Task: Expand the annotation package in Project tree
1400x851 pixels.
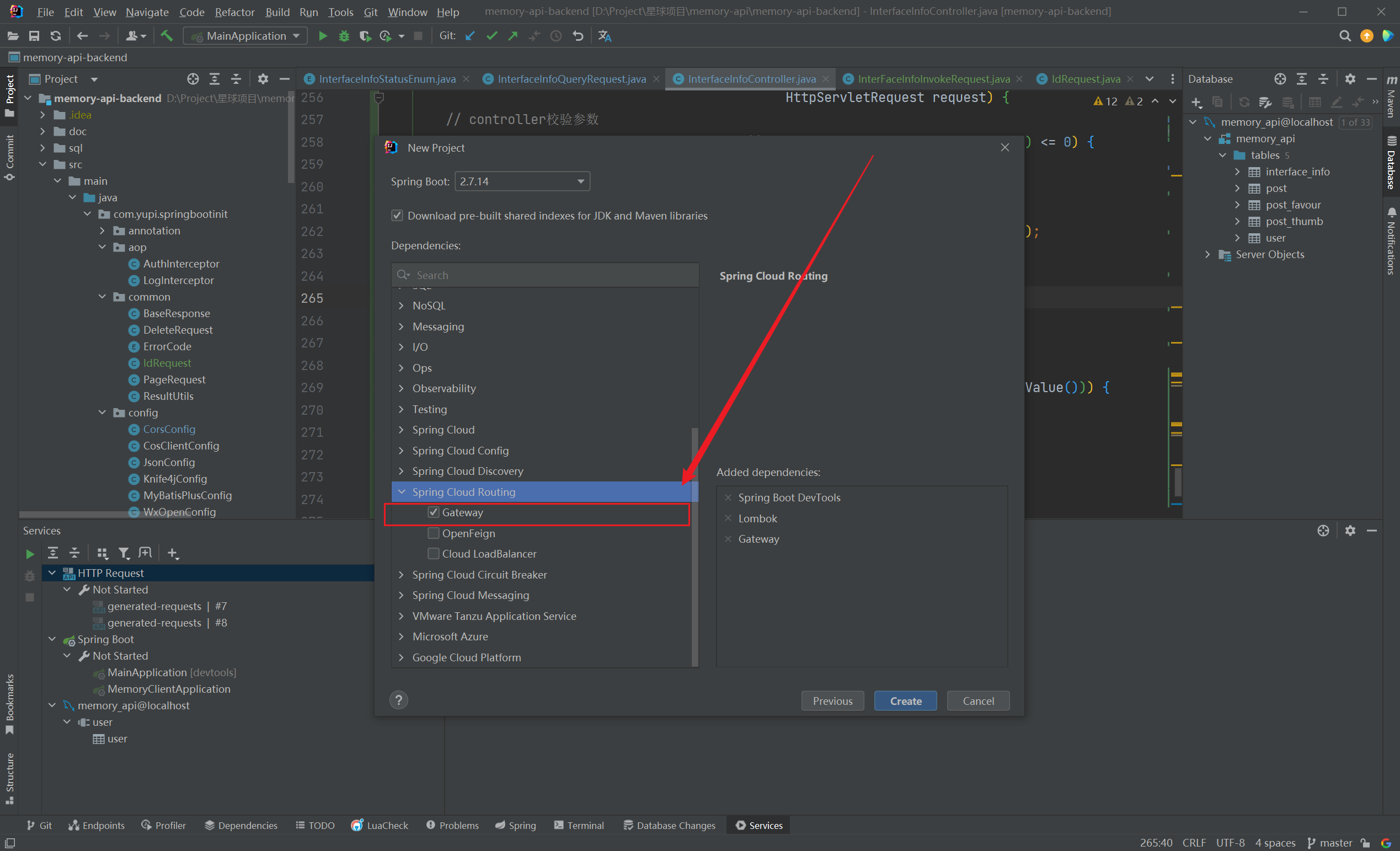Action: click(102, 231)
